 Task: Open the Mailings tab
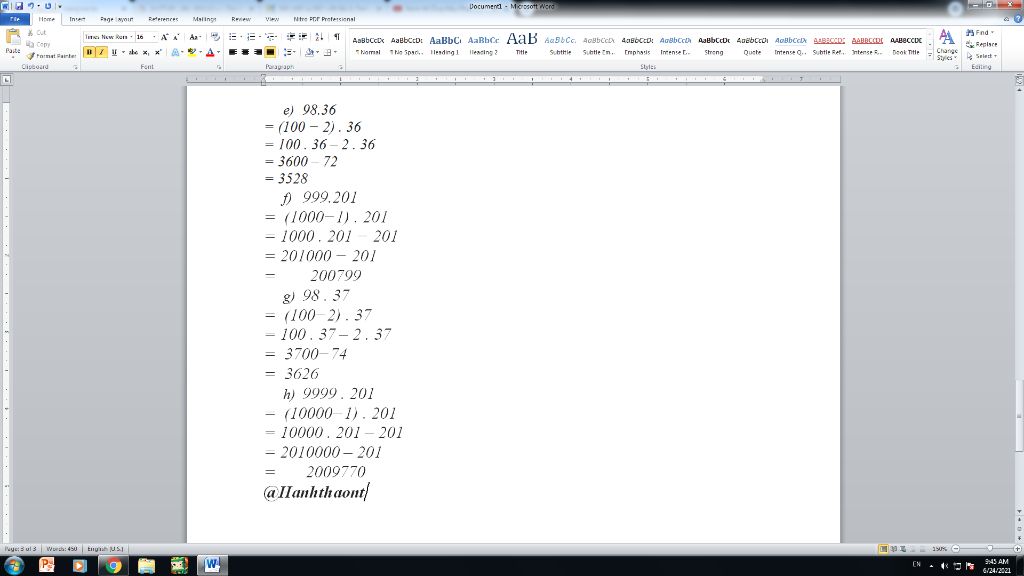(x=204, y=19)
